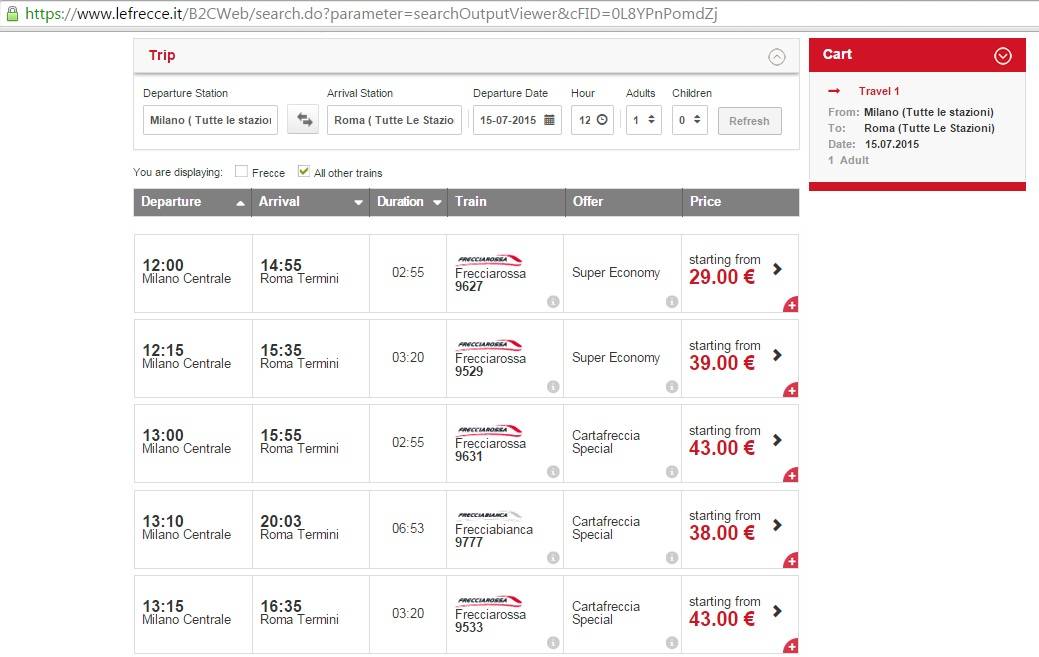The image size is (1039, 657).
Task: Collapse the Cart panel chevron
Action: (1003, 56)
